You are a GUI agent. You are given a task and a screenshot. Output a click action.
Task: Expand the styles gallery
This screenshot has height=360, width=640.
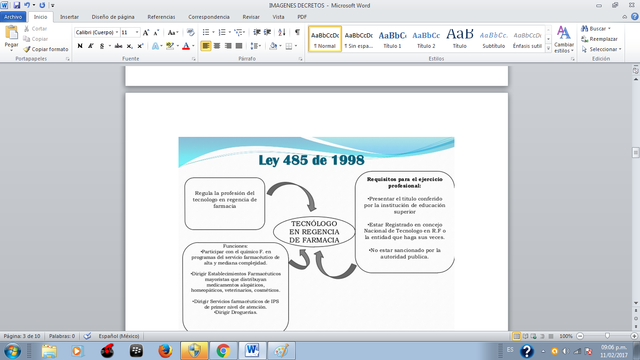(548, 49)
